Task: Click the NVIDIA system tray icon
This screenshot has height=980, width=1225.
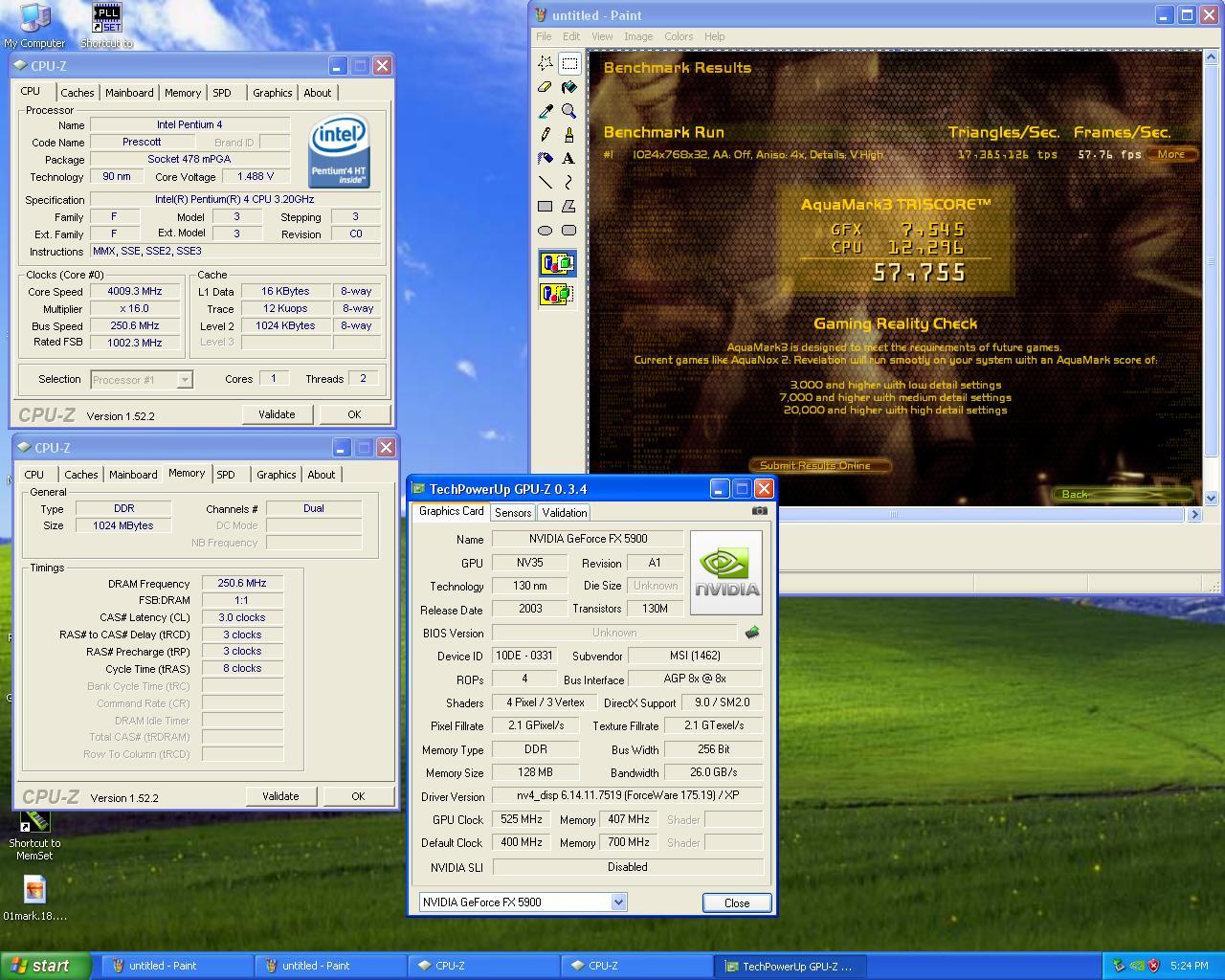Action: (x=1137, y=966)
